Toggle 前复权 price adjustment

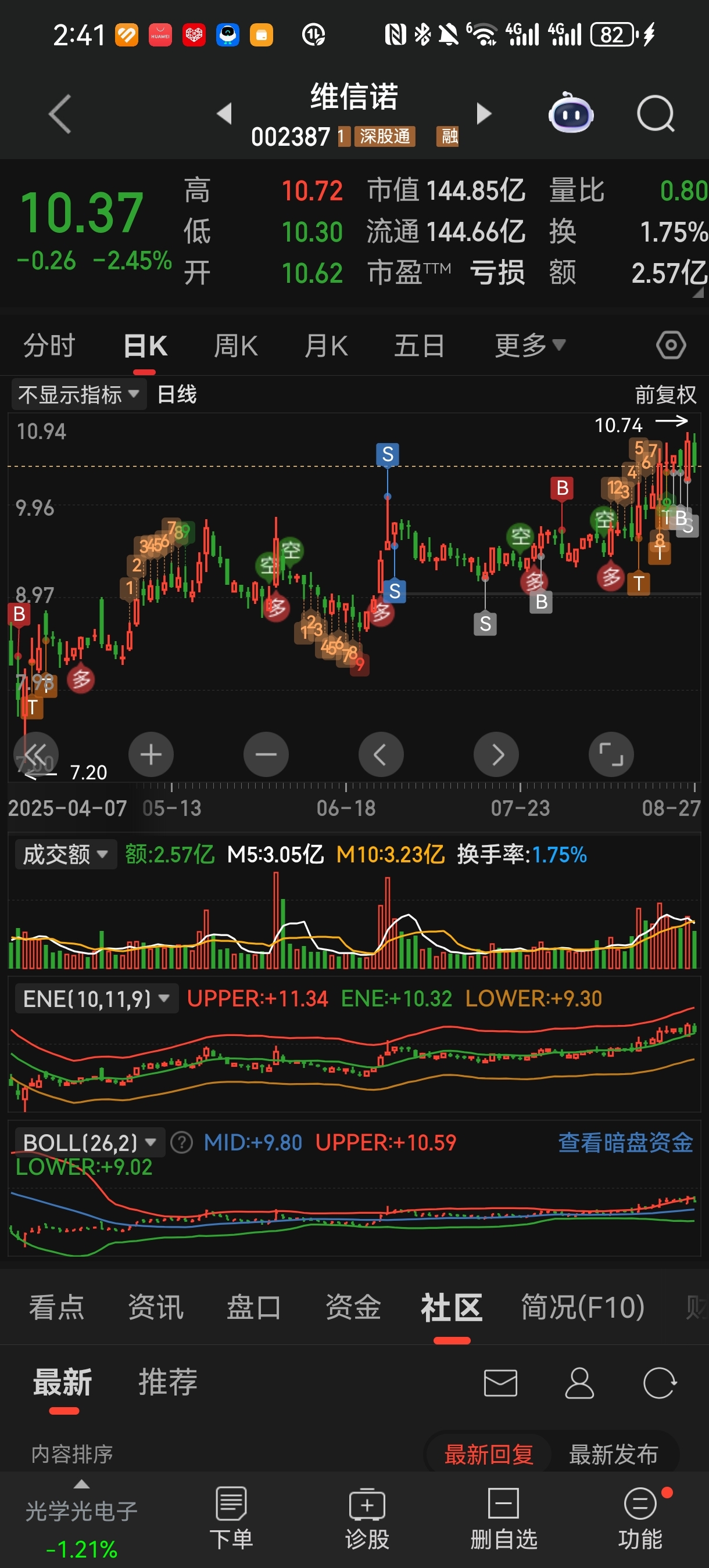tap(665, 394)
